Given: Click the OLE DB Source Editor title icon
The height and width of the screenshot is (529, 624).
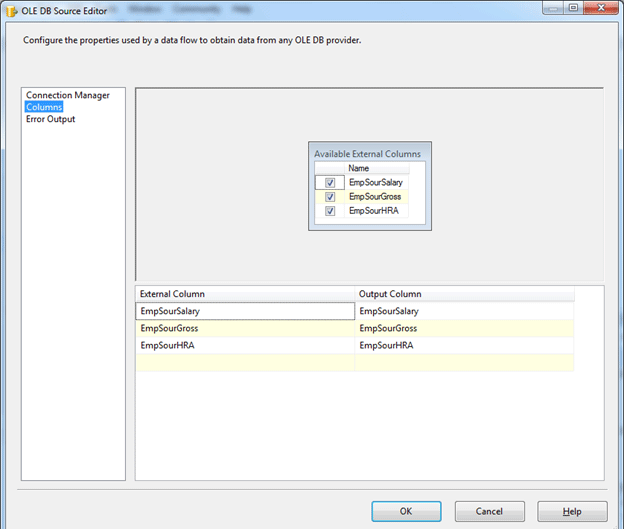Looking at the screenshot, I should [12, 11].
